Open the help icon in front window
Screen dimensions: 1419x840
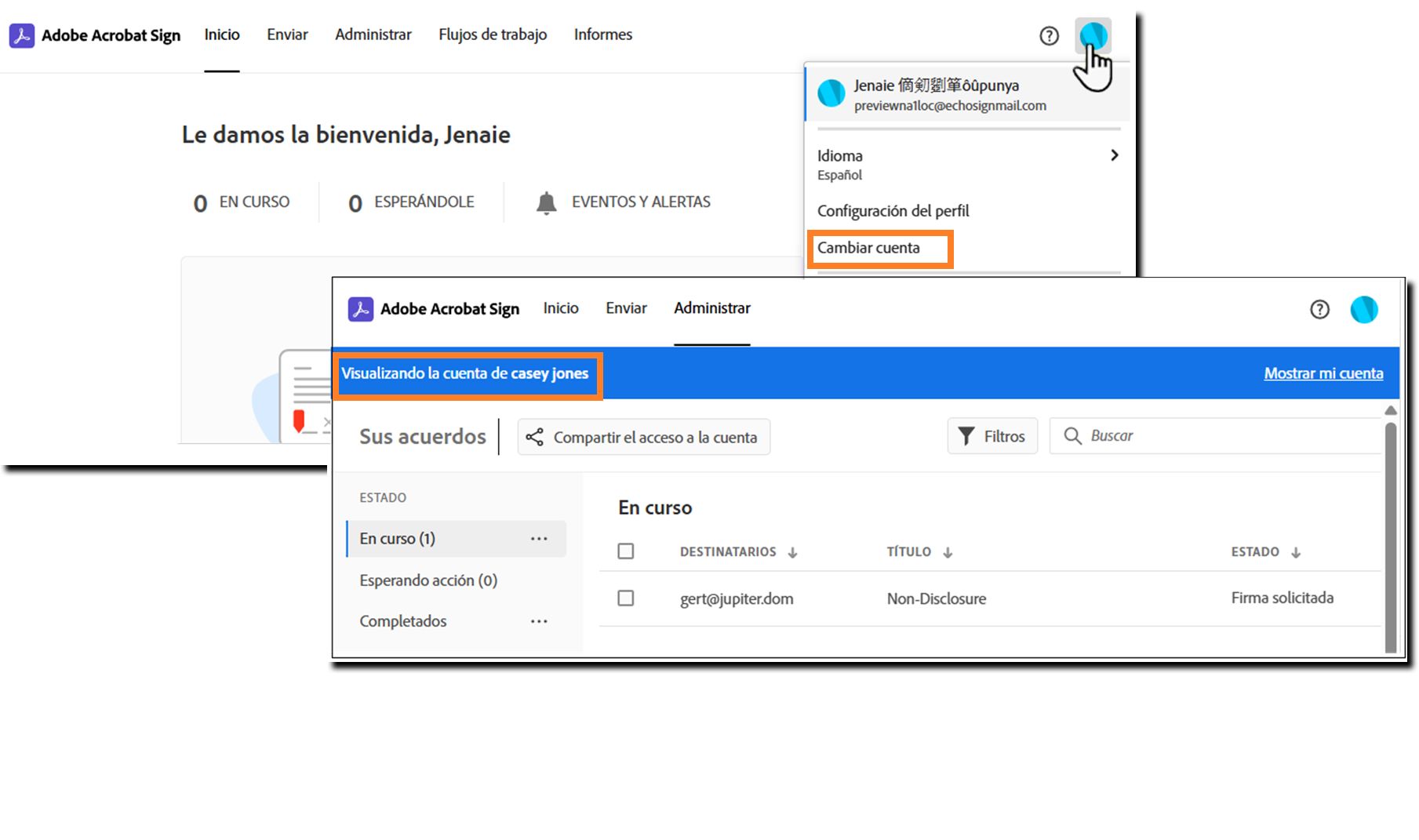(x=1319, y=309)
